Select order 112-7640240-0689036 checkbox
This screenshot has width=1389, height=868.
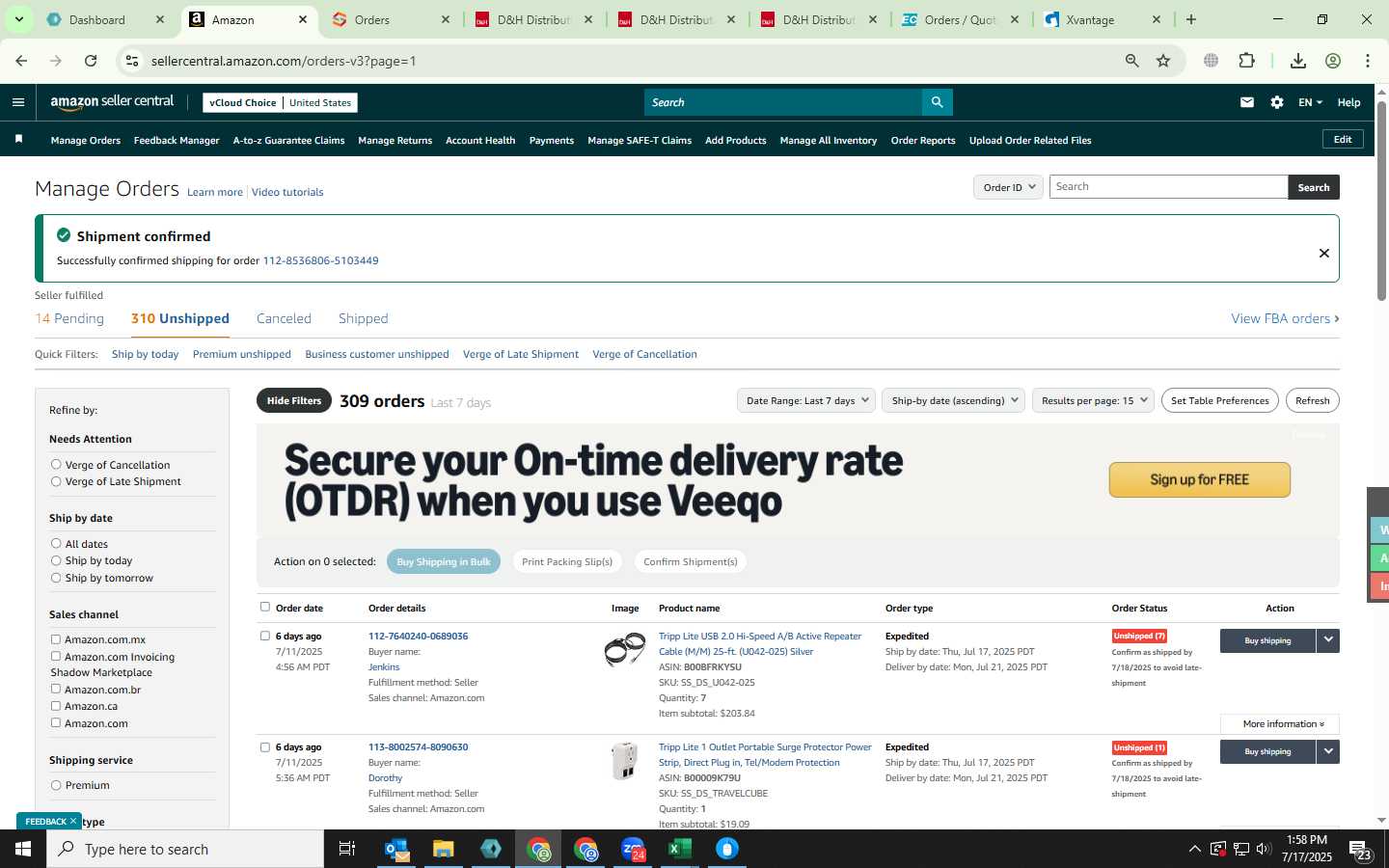click(265, 636)
